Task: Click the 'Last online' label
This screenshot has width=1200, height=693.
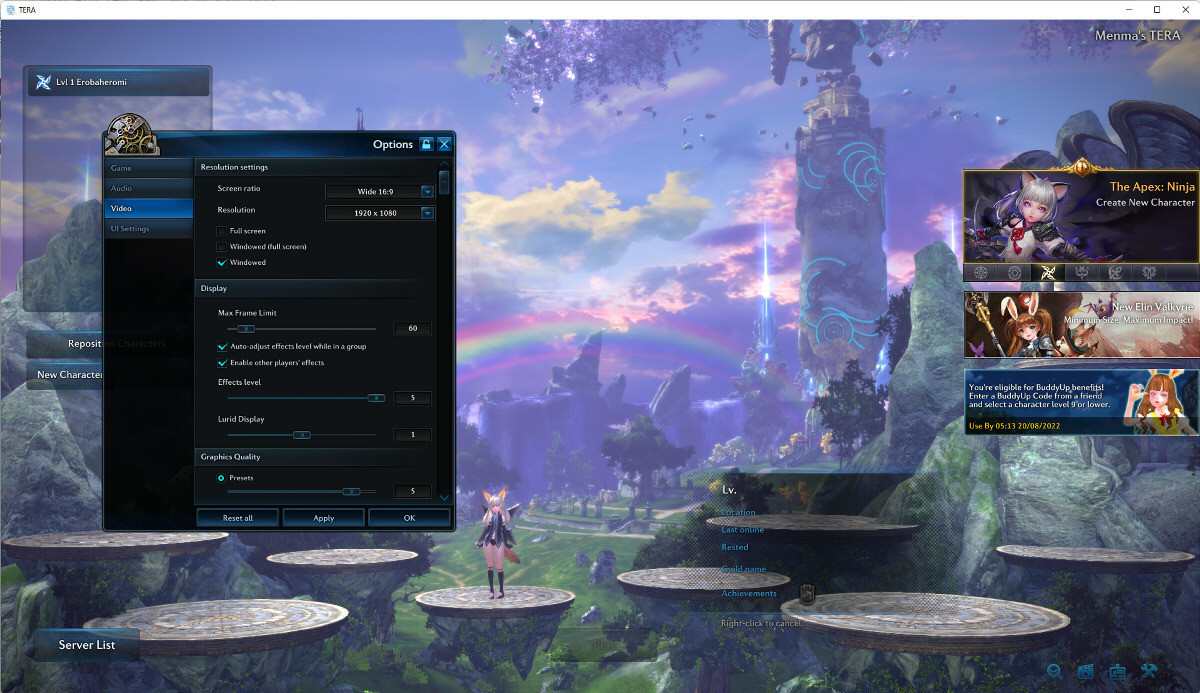Action: coord(743,530)
